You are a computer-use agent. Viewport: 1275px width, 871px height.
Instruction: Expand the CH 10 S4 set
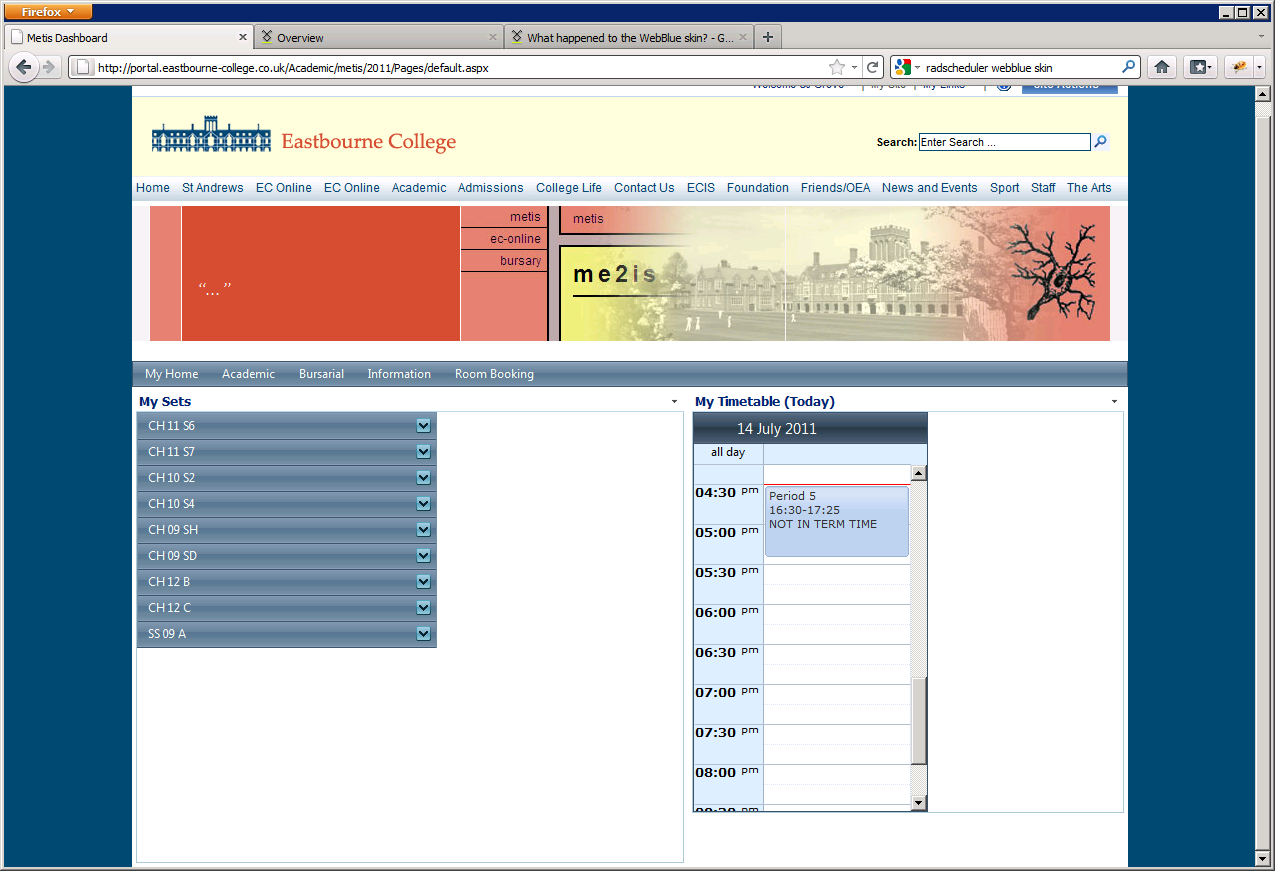coord(424,504)
